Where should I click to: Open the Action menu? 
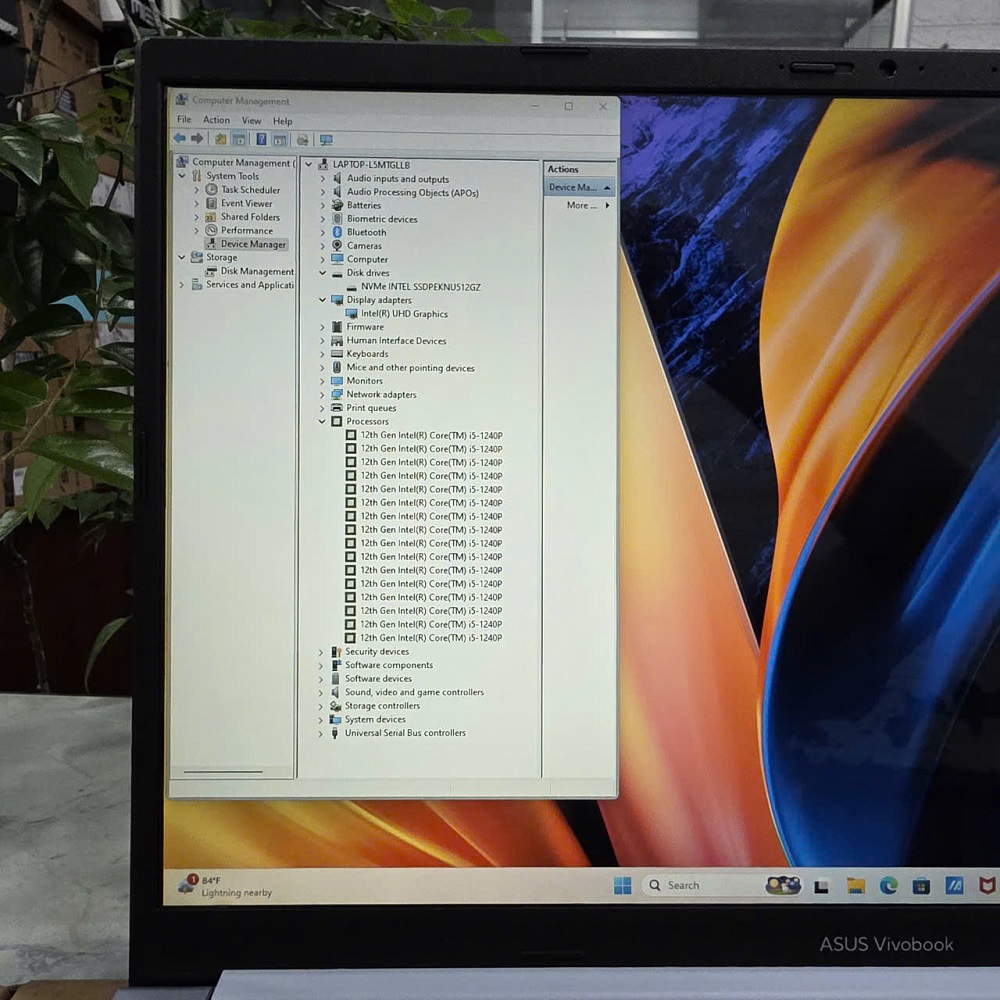click(x=216, y=120)
